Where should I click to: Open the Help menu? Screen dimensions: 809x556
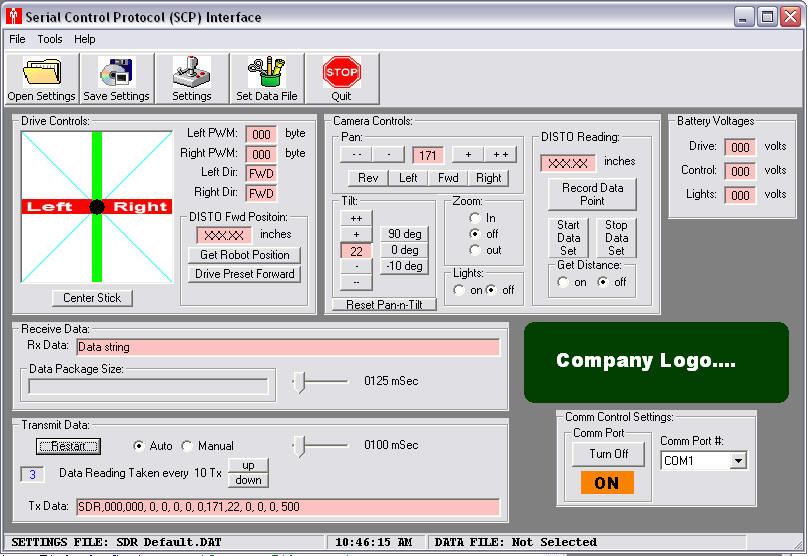(85, 39)
